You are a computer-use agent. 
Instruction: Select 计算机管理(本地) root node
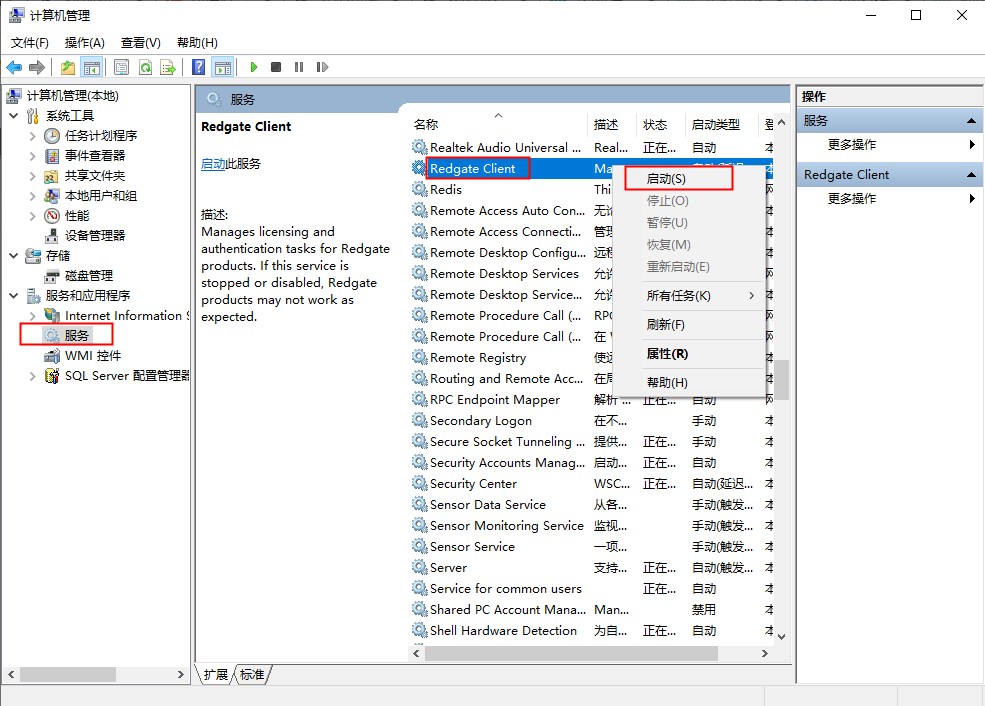tap(72, 95)
